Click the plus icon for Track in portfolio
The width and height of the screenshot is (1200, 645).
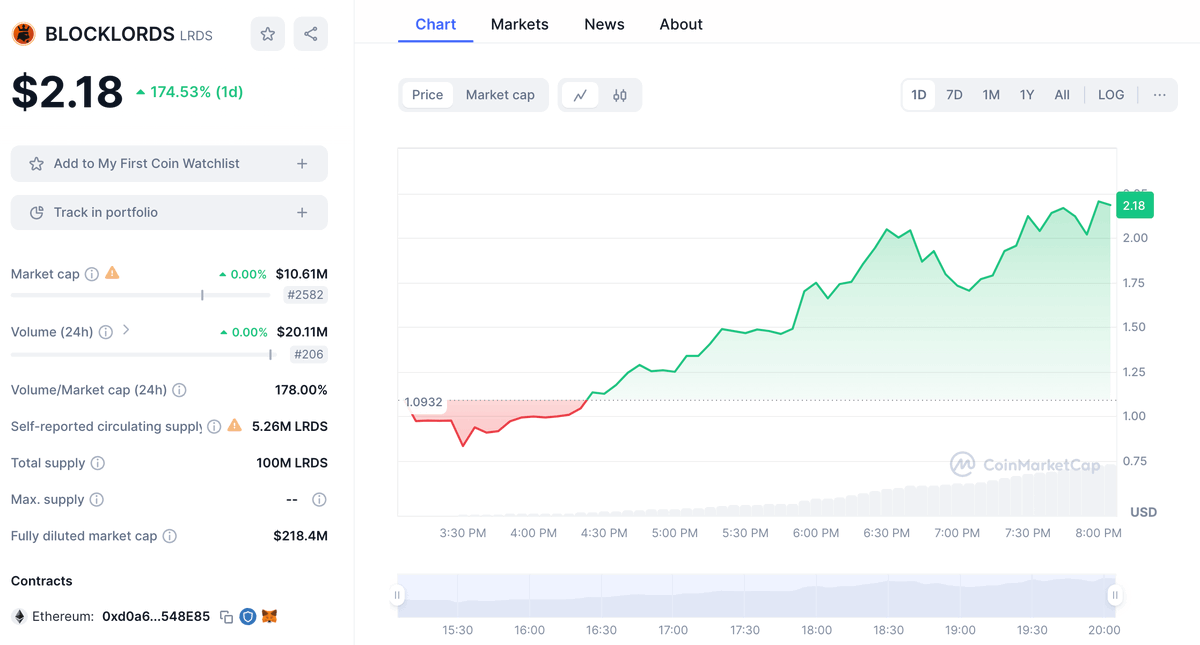pos(302,213)
